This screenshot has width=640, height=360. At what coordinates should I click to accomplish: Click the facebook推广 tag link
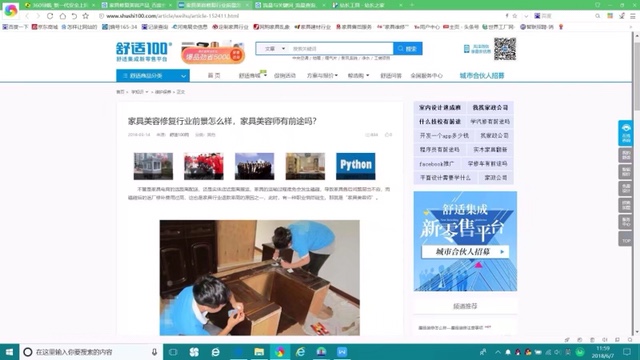point(436,164)
